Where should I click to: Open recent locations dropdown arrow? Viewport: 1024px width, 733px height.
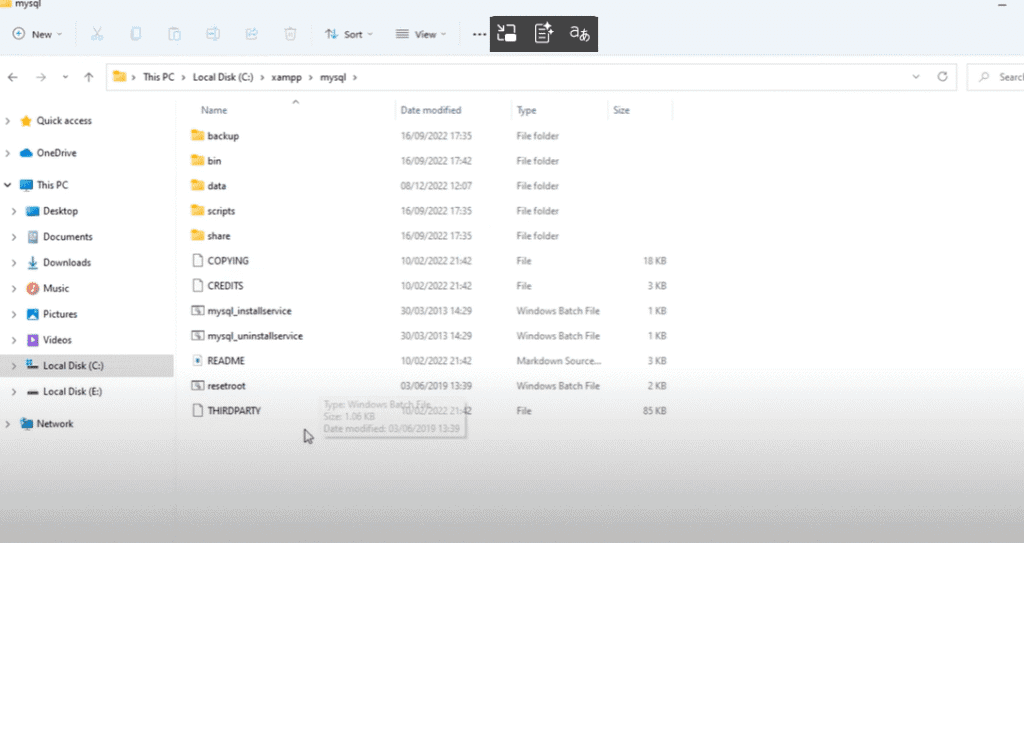pyautogui.click(x=65, y=77)
